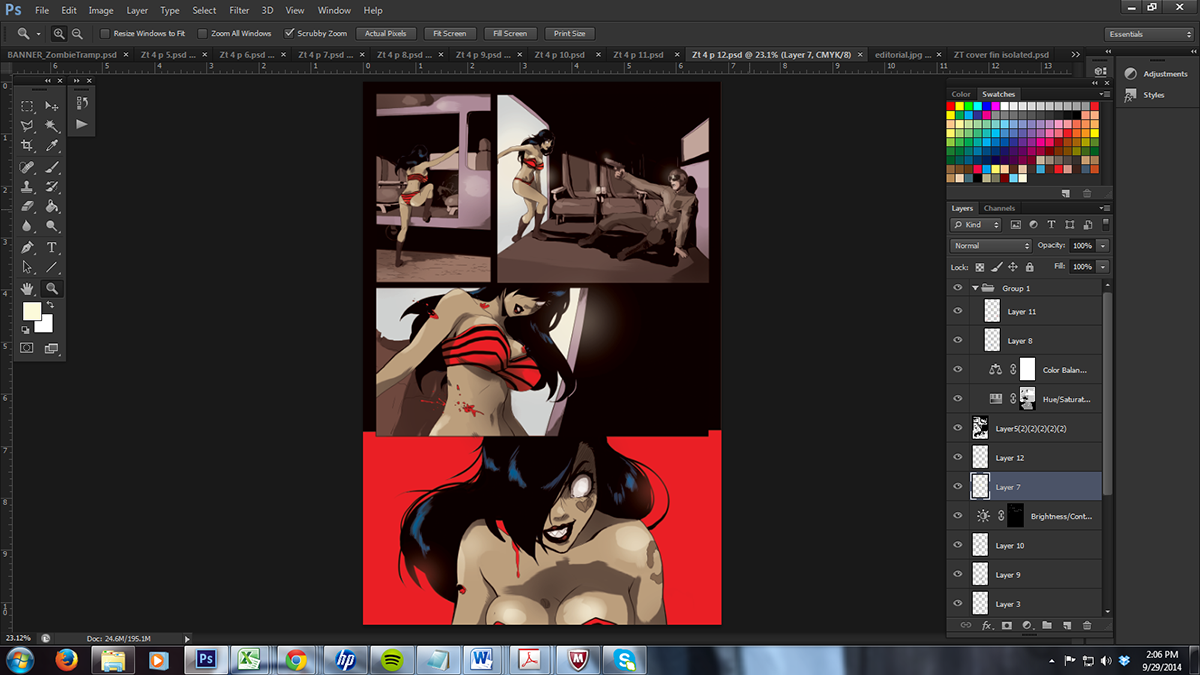
Task: Choose the Path Selection arrow tool
Action: tap(28, 268)
